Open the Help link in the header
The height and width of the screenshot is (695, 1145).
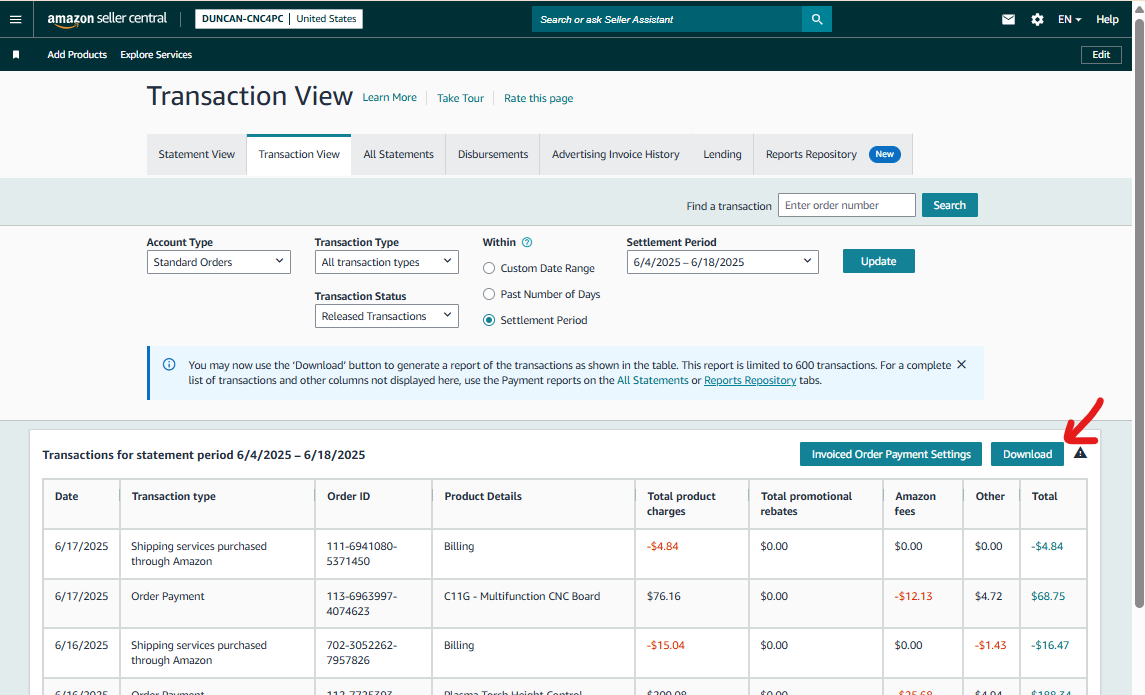[1107, 20]
